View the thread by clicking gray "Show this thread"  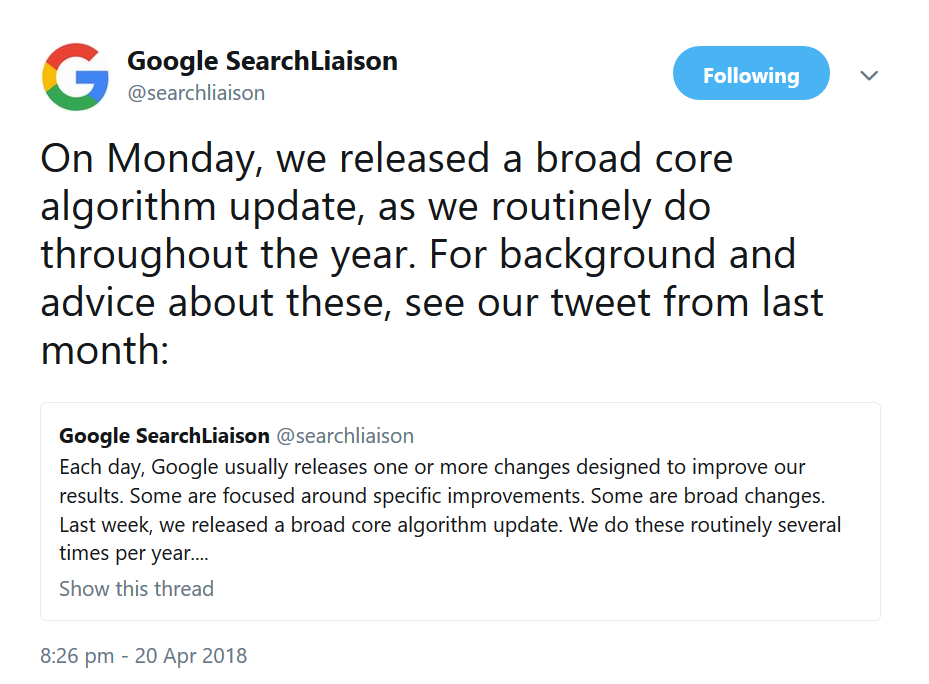coord(136,589)
